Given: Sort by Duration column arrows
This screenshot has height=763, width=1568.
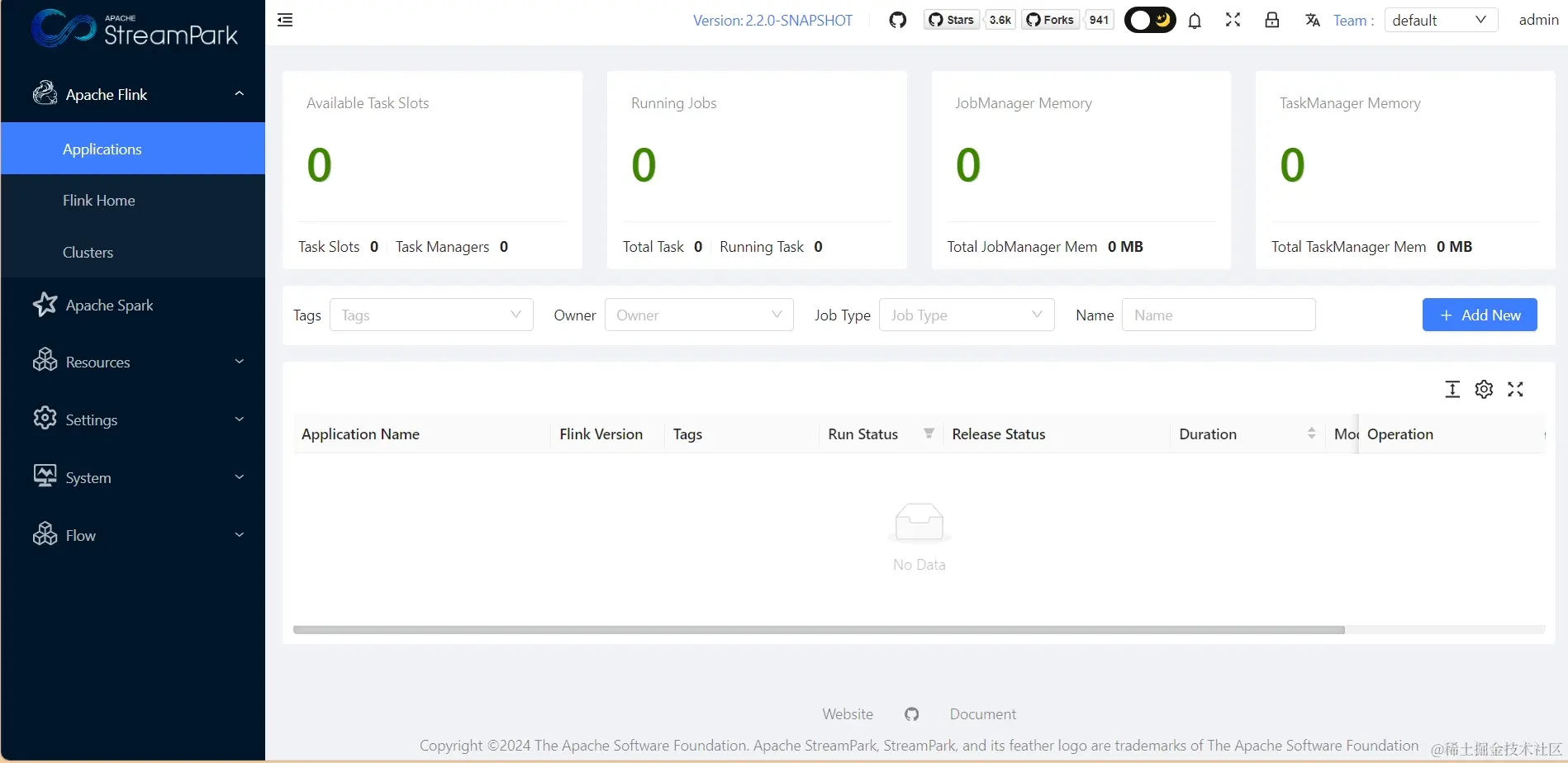Looking at the screenshot, I should point(1311,434).
